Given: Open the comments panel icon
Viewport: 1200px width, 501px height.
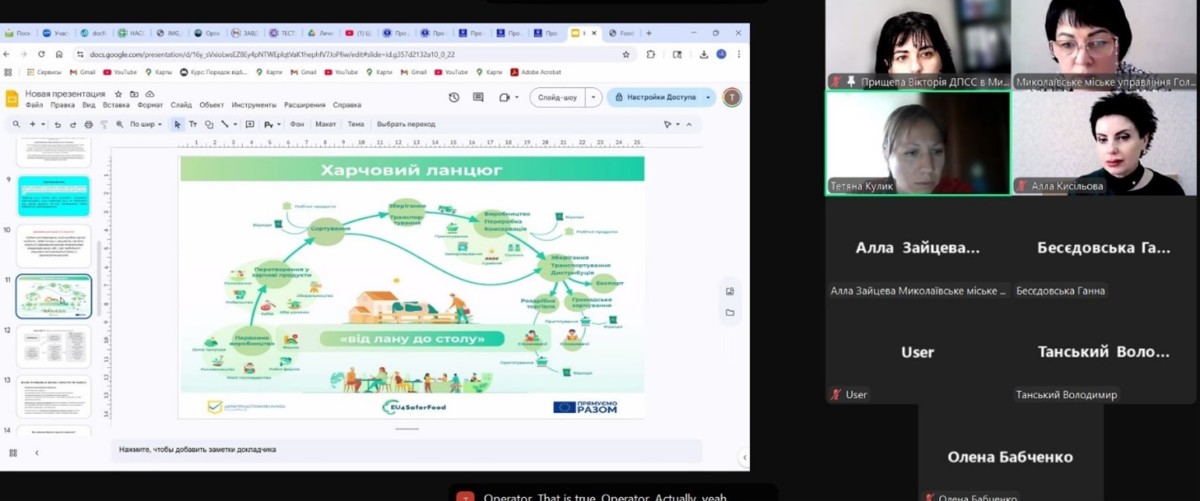Looking at the screenshot, I should click(478, 97).
